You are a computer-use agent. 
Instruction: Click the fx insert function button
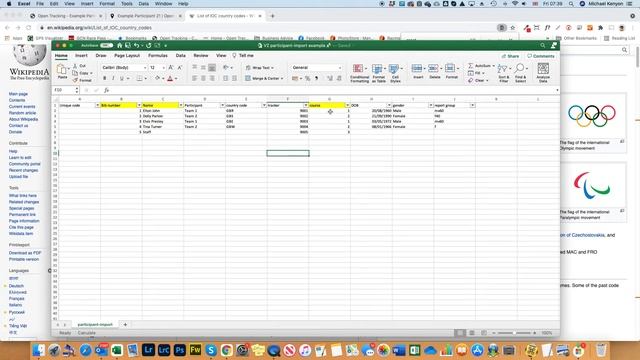click(x=107, y=90)
